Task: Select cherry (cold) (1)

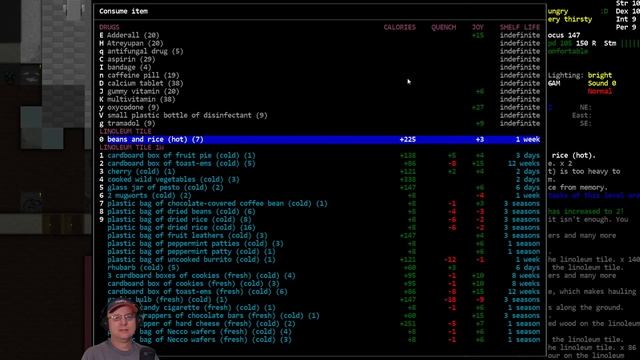Action: (x=141, y=171)
